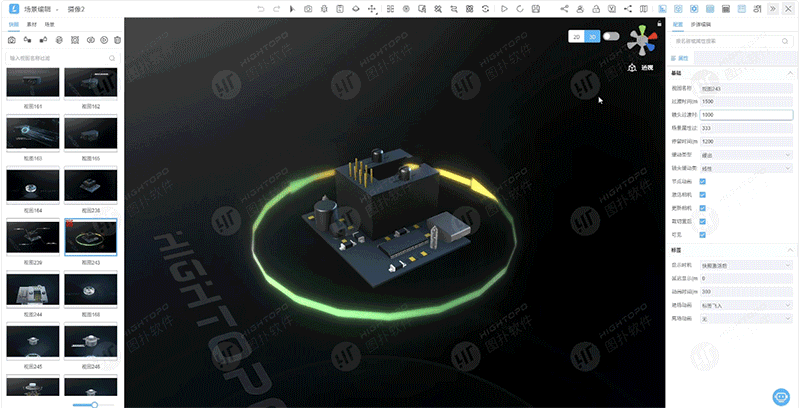
Task: Switch to the 场景 tab
Action: (x=49, y=24)
